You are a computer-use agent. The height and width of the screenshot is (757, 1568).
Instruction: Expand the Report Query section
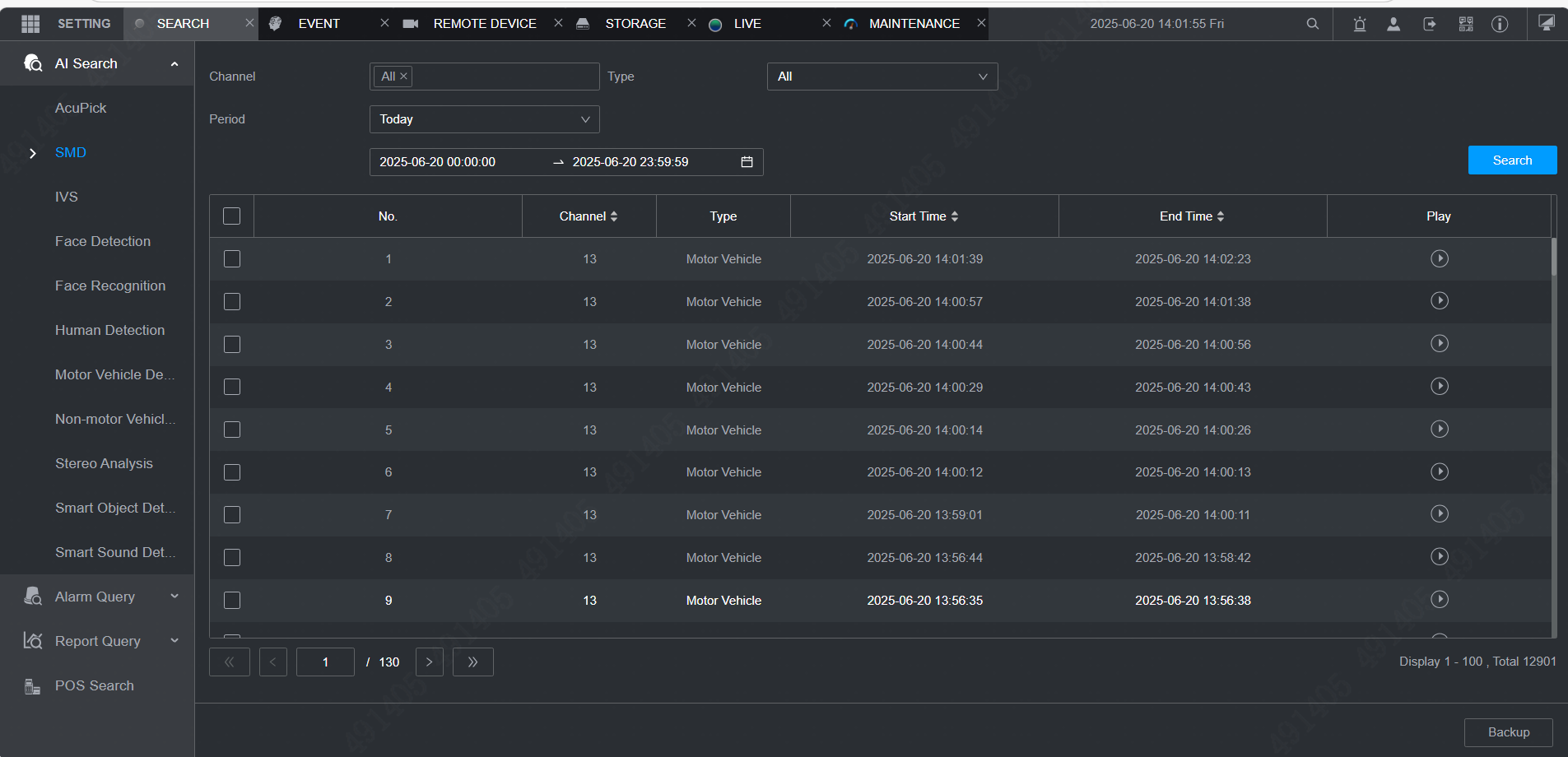coord(174,641)
